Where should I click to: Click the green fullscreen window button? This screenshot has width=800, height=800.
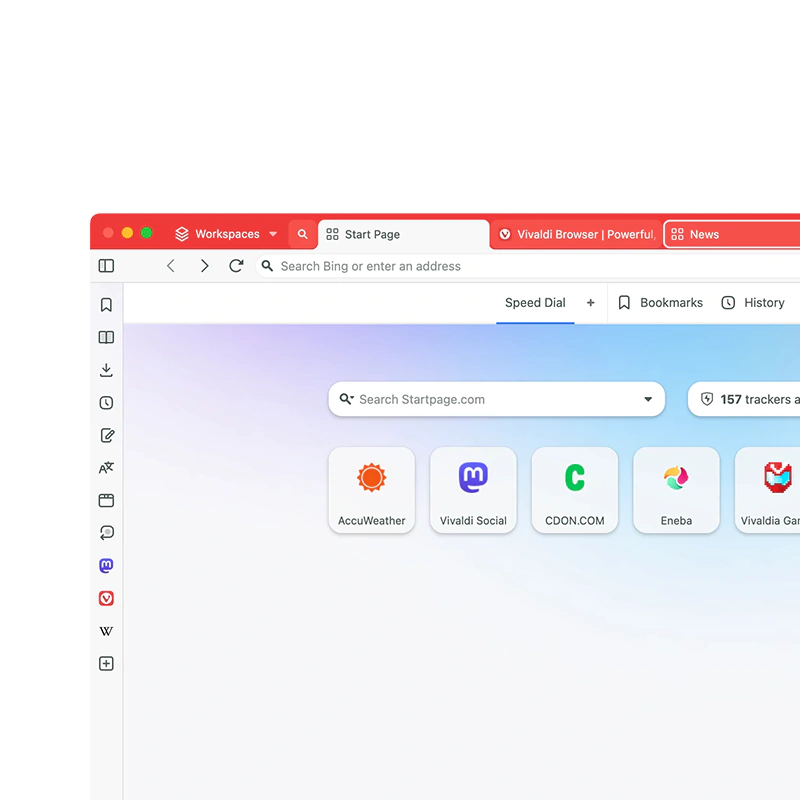[146, 233]
